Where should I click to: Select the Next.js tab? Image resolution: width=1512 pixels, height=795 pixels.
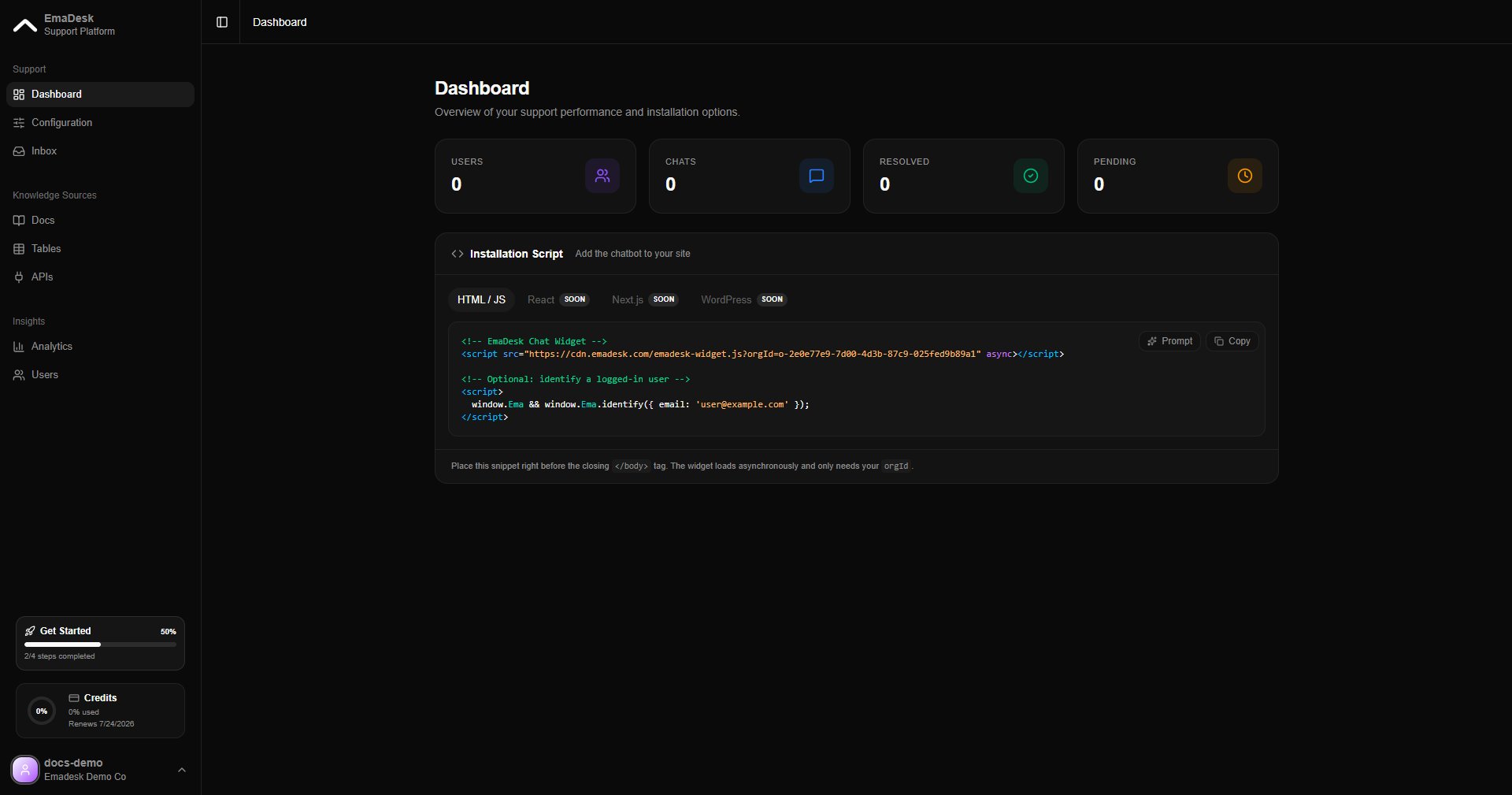645,299
